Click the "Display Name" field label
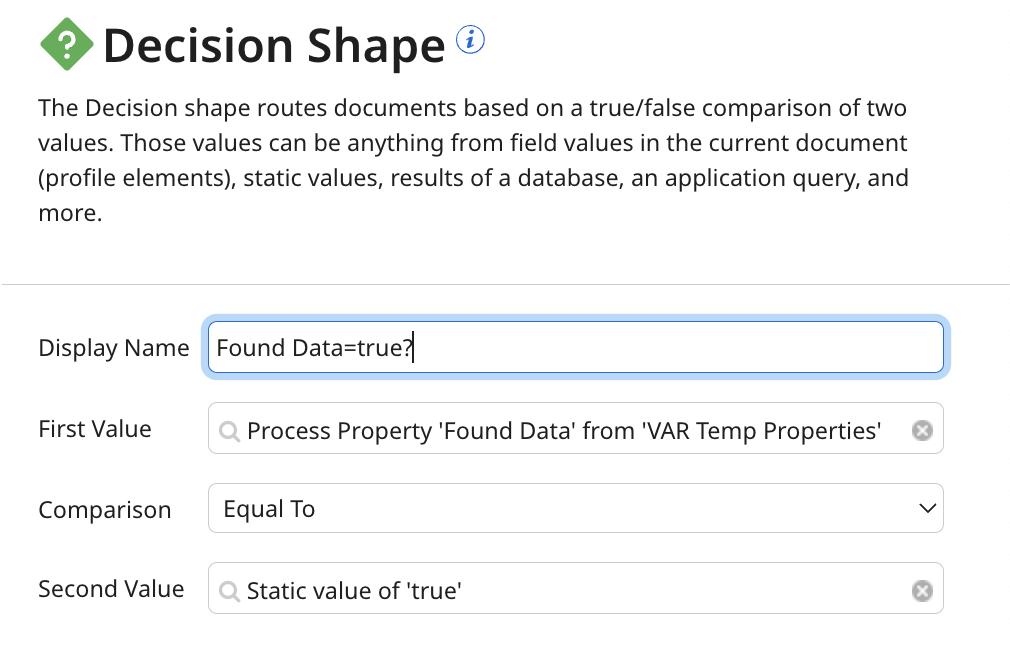Screen dimensions: 1010x654 click(113, 348)
